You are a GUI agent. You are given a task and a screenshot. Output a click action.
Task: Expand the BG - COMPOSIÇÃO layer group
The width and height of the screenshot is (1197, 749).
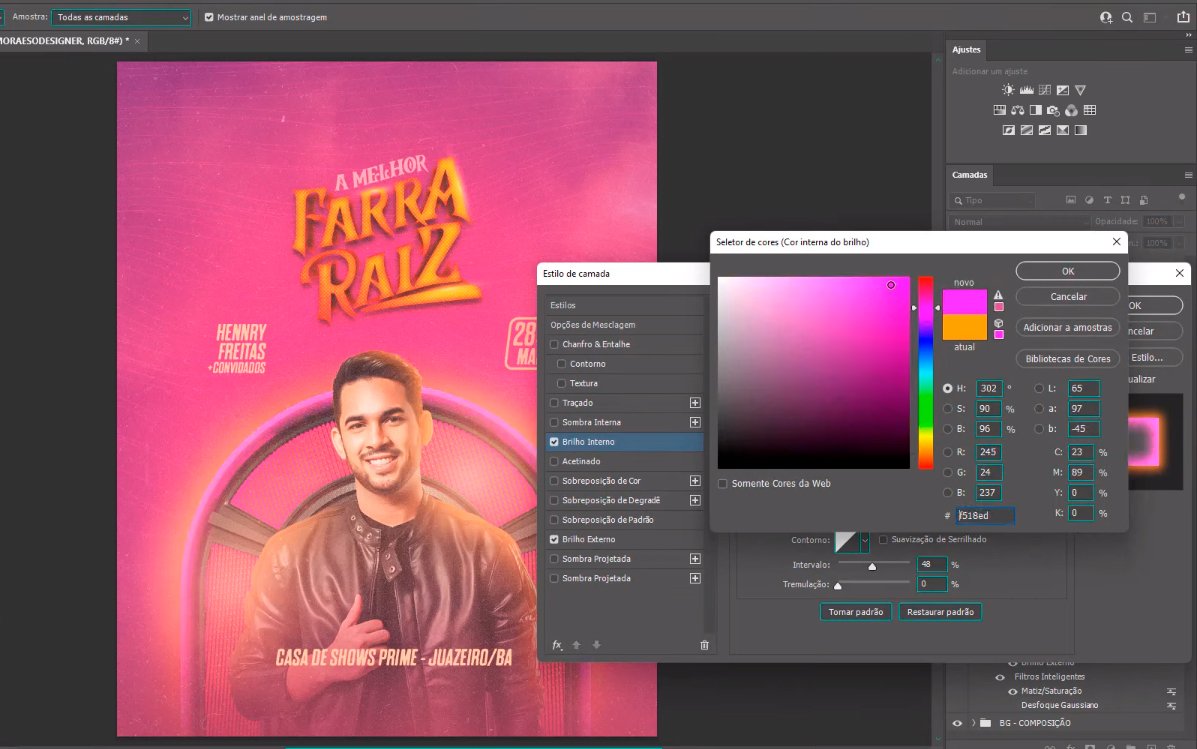pos(973,723)
